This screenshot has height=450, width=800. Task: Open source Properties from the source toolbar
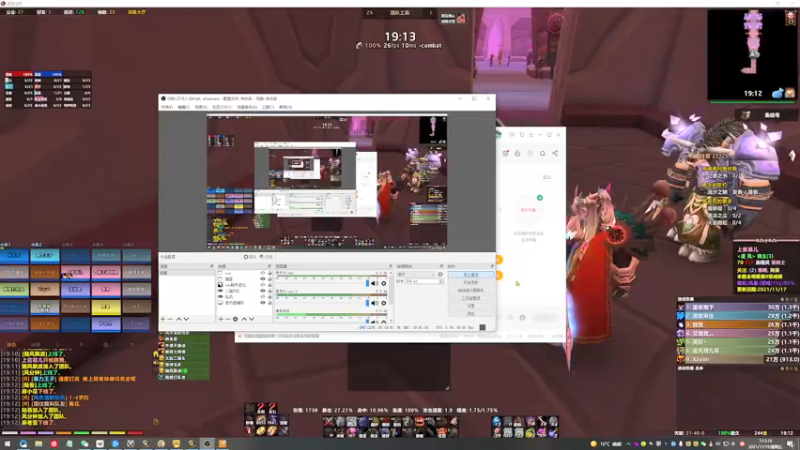click(249, 257)
